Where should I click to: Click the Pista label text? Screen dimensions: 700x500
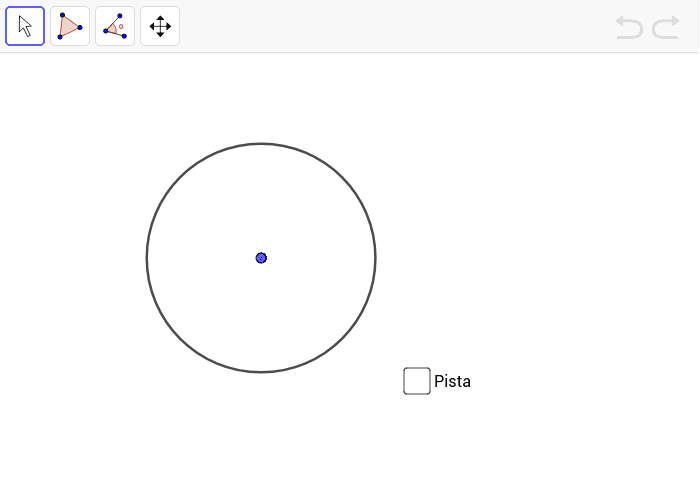click(452, 381)
